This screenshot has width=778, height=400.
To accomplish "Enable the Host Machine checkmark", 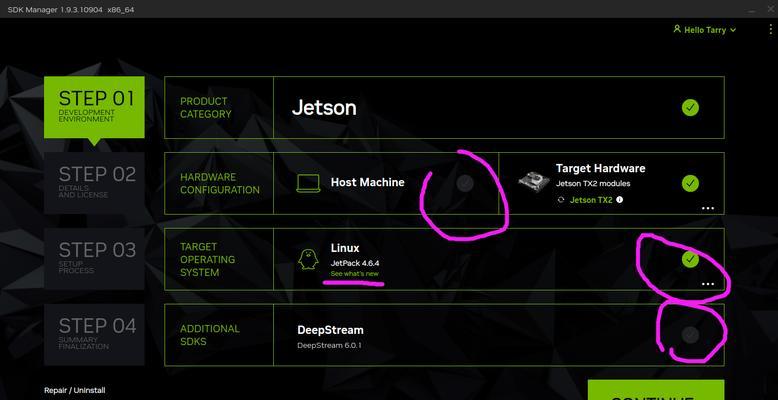I will pos(464,183).
